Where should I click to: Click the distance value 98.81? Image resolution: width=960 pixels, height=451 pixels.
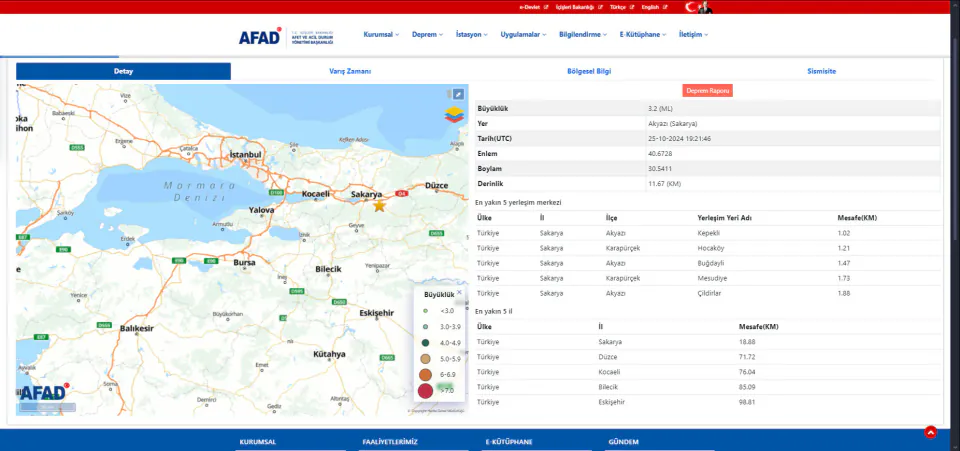pos(747,403)
